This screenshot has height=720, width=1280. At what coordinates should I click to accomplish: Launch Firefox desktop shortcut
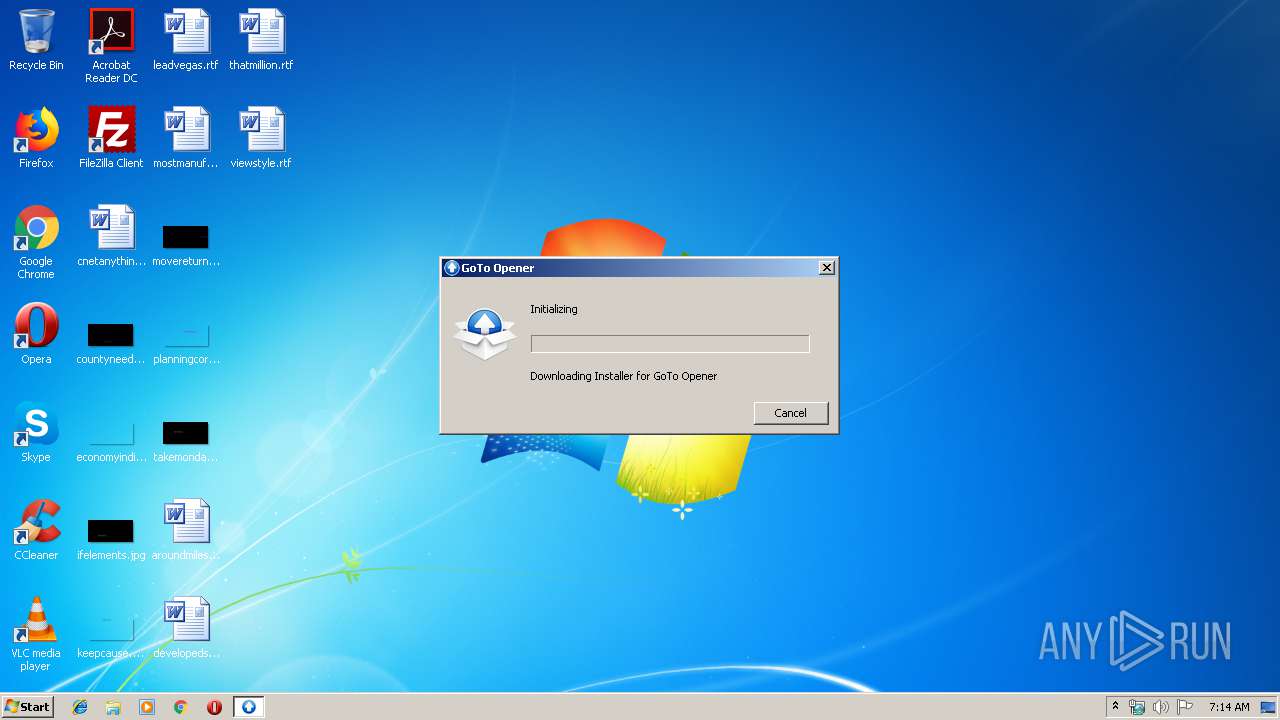point(36,138)
